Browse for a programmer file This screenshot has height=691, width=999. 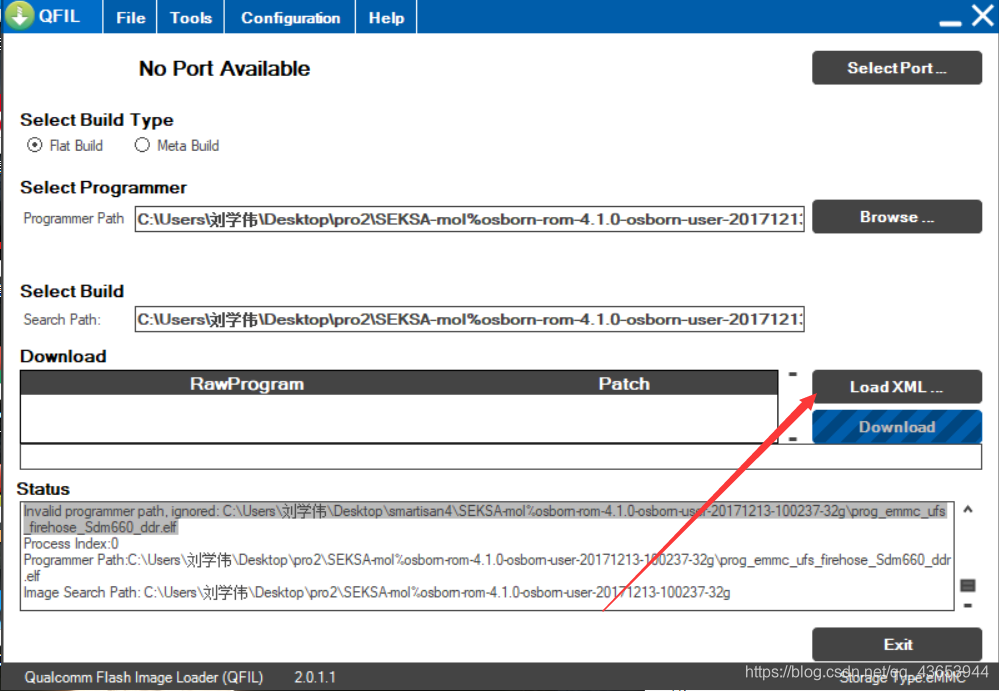point(896,217)
